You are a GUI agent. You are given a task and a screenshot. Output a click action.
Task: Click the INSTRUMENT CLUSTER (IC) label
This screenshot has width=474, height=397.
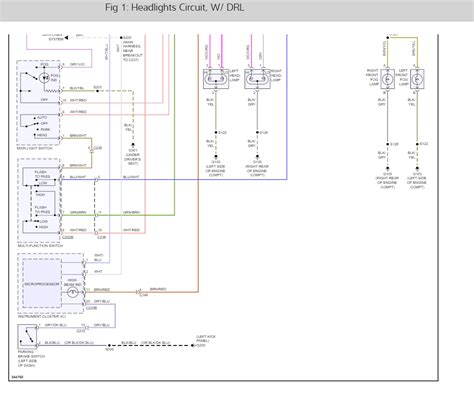42,316
